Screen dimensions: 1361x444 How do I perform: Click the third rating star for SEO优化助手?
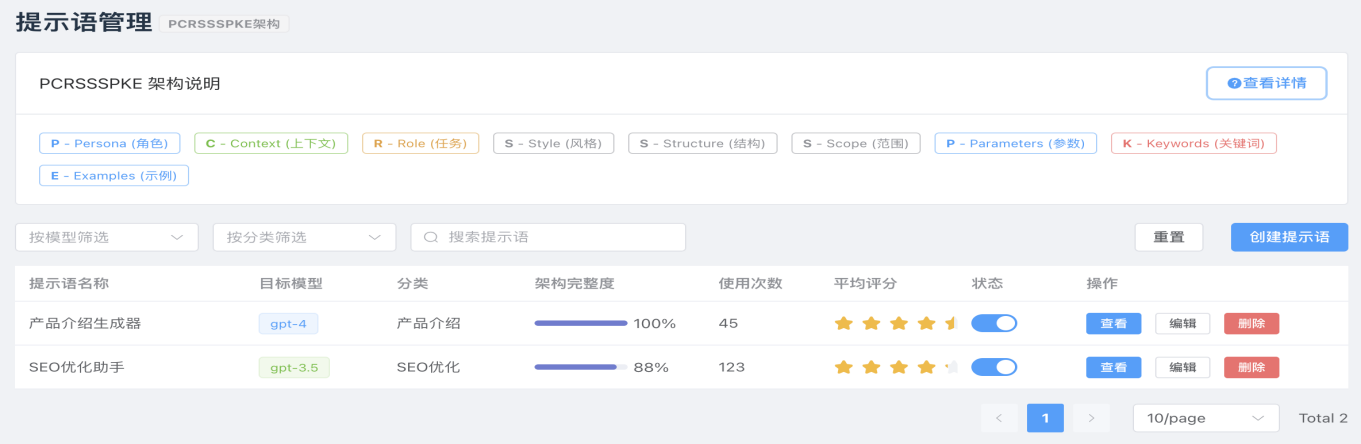click(x=898, y=368)
